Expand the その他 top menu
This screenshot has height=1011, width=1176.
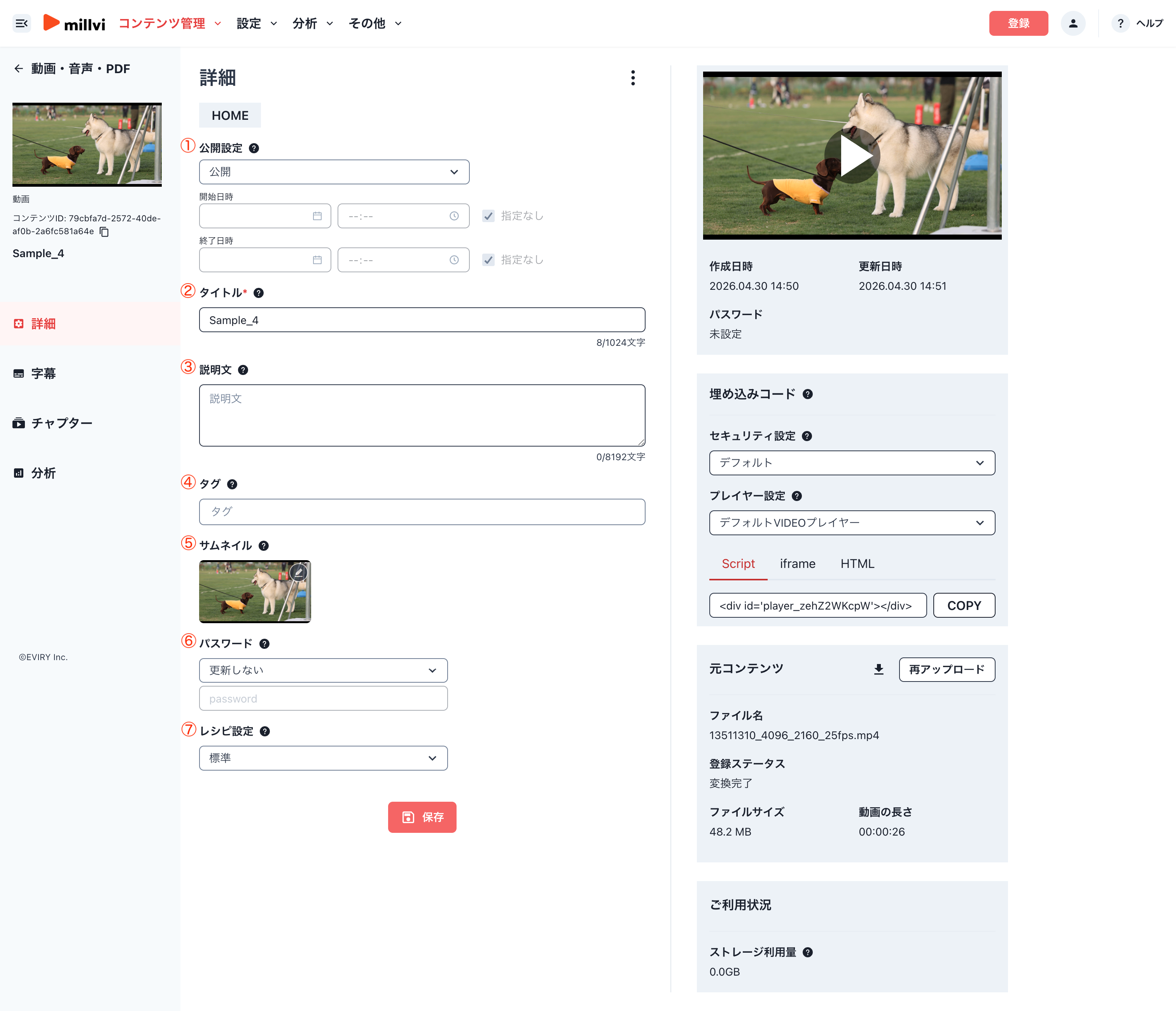375,23
